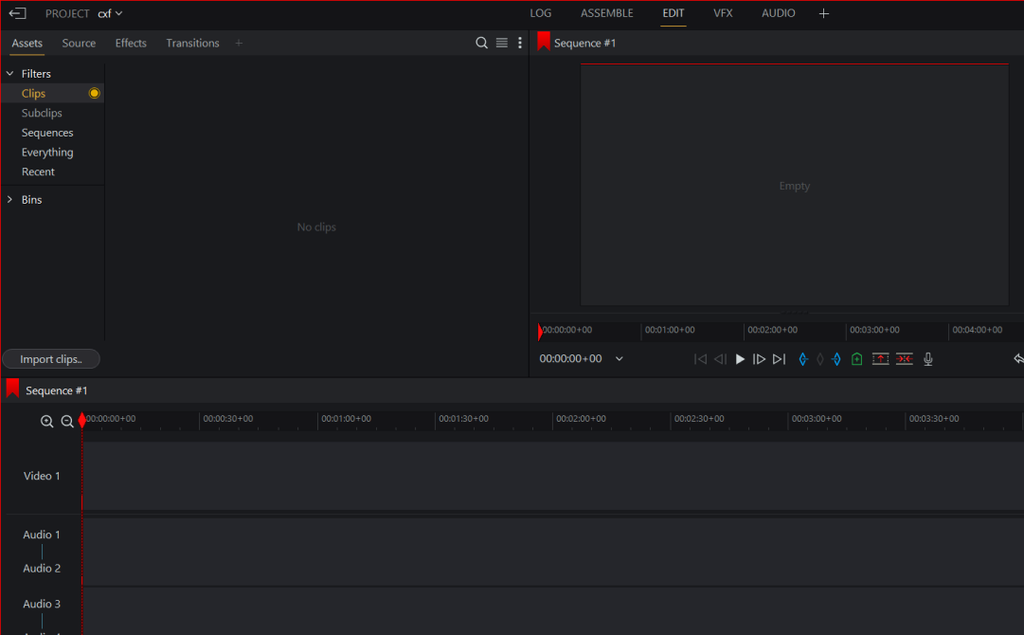Select the Audio 1 track label
Viewport: 1024px width, 635px height.
pyautogui.click(x=41, y=535)
